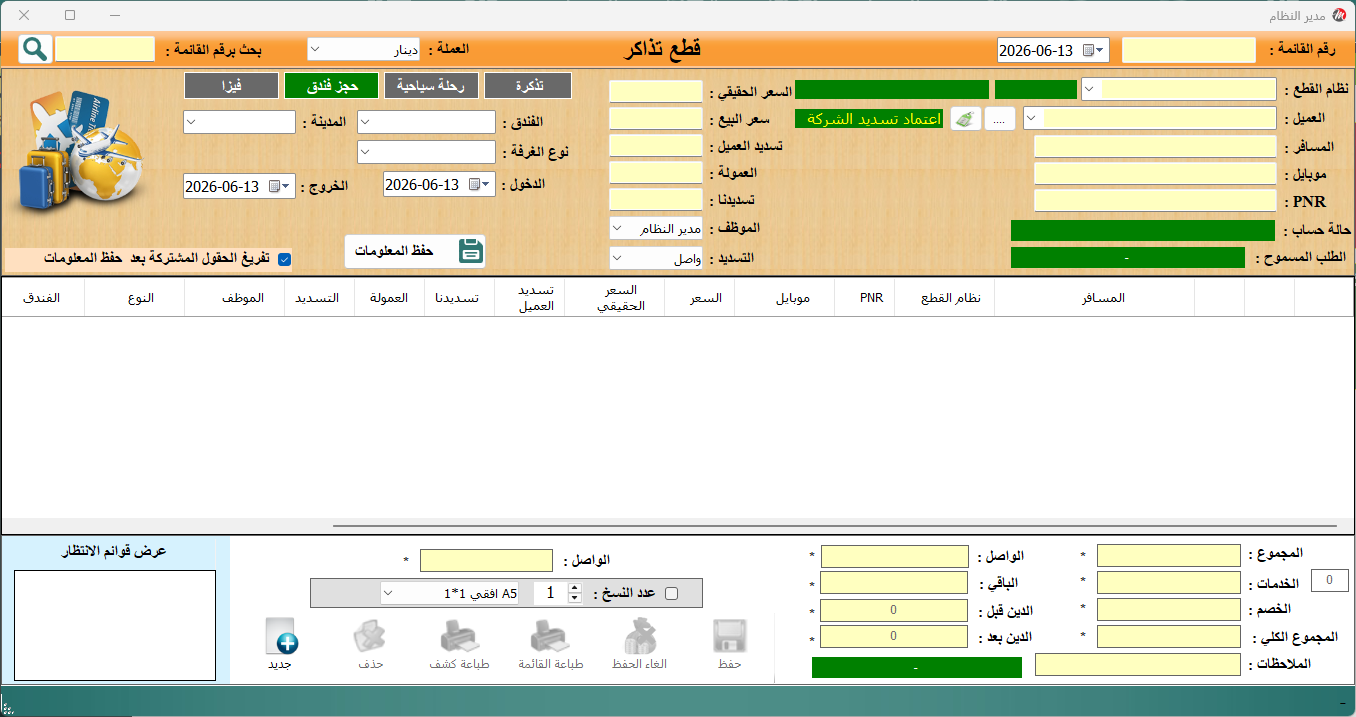The width and height of the screenshot is (1356, 717).
Task: Click the جديد new document icon
Action: [280, 637]
